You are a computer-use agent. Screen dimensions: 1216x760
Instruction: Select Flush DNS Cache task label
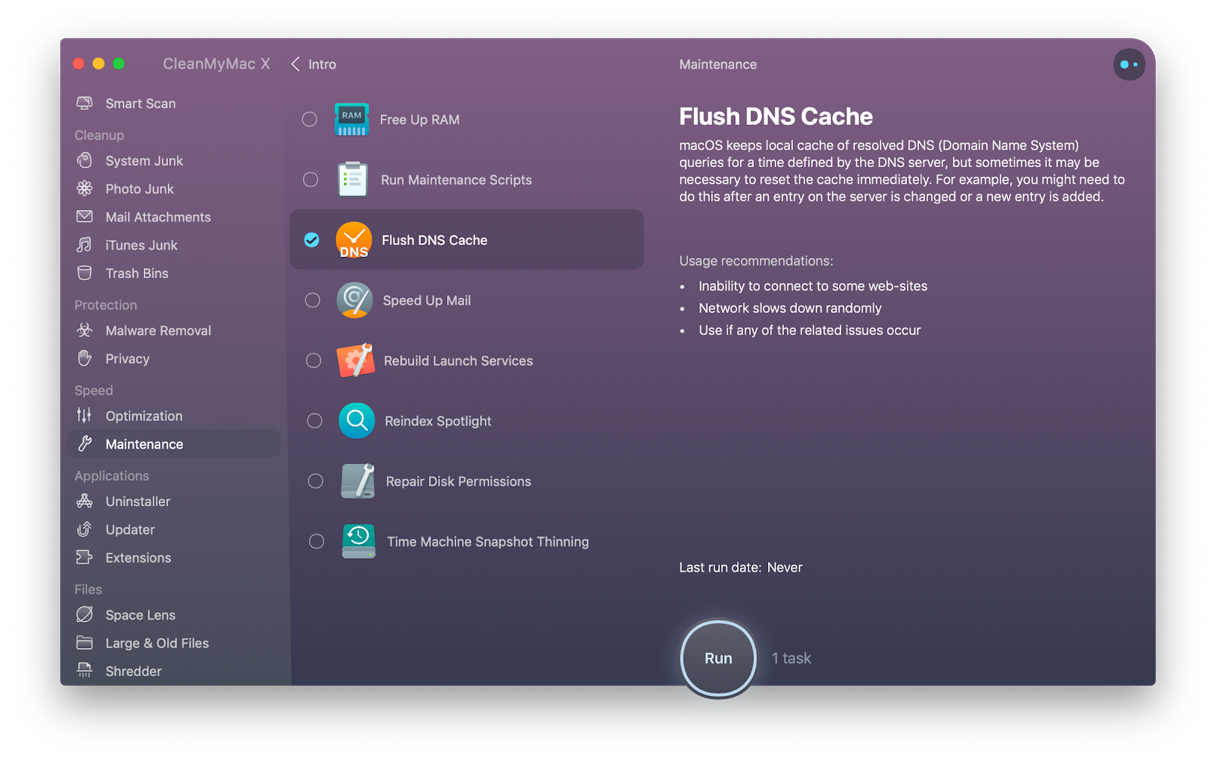[x=435, y=240]
